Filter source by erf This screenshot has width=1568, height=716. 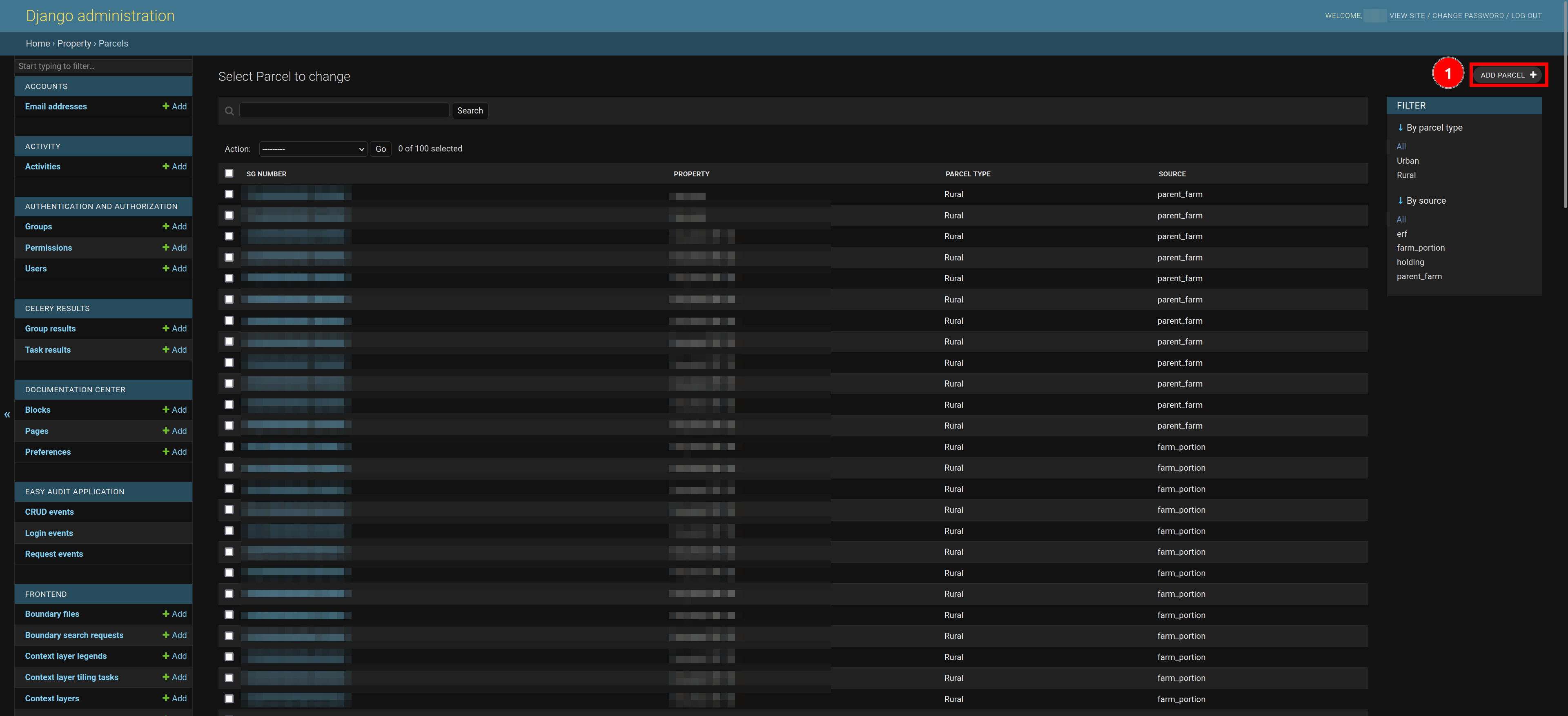pyautogui.click(x=1402, y=233)
